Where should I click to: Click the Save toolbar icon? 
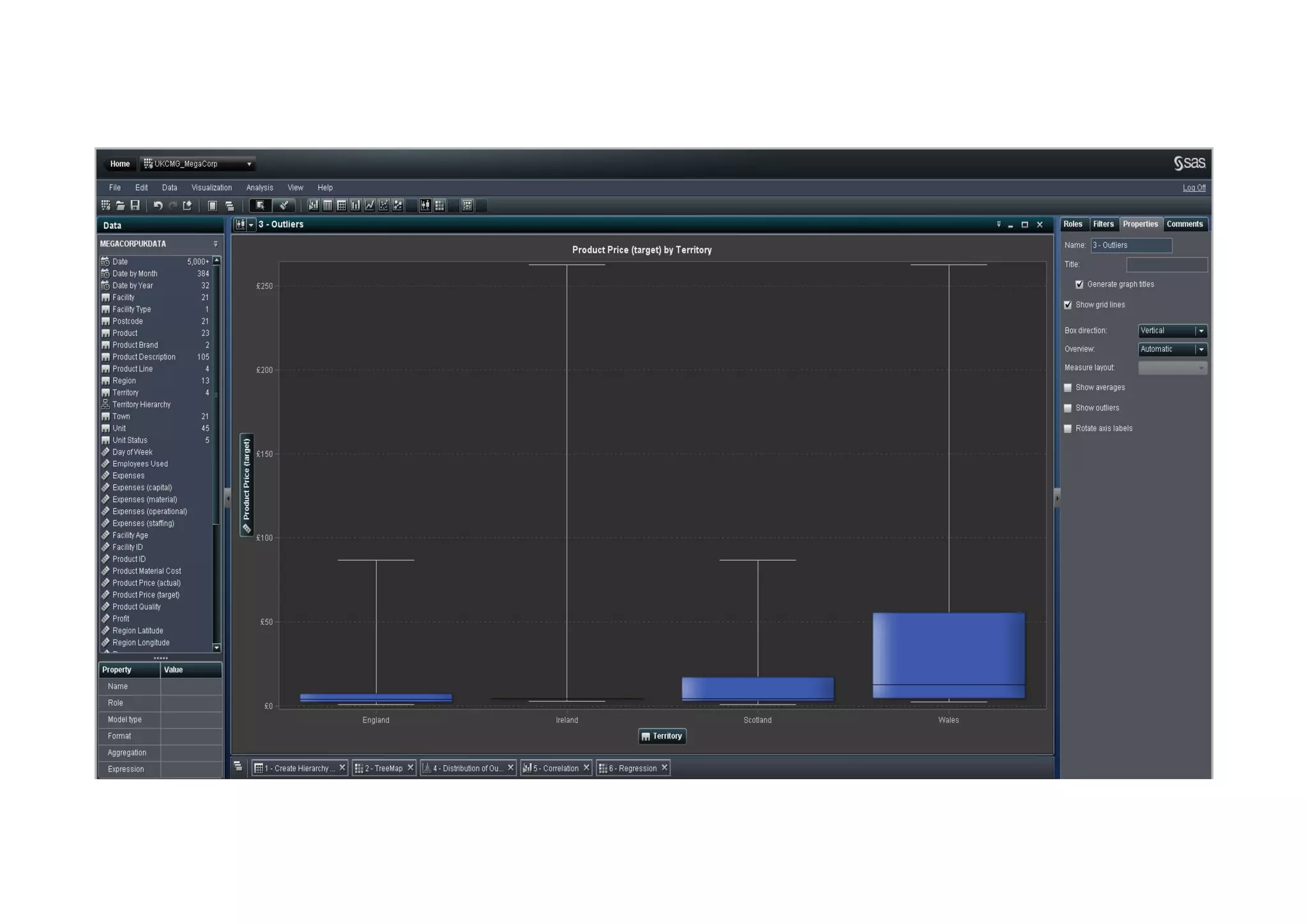135,206
